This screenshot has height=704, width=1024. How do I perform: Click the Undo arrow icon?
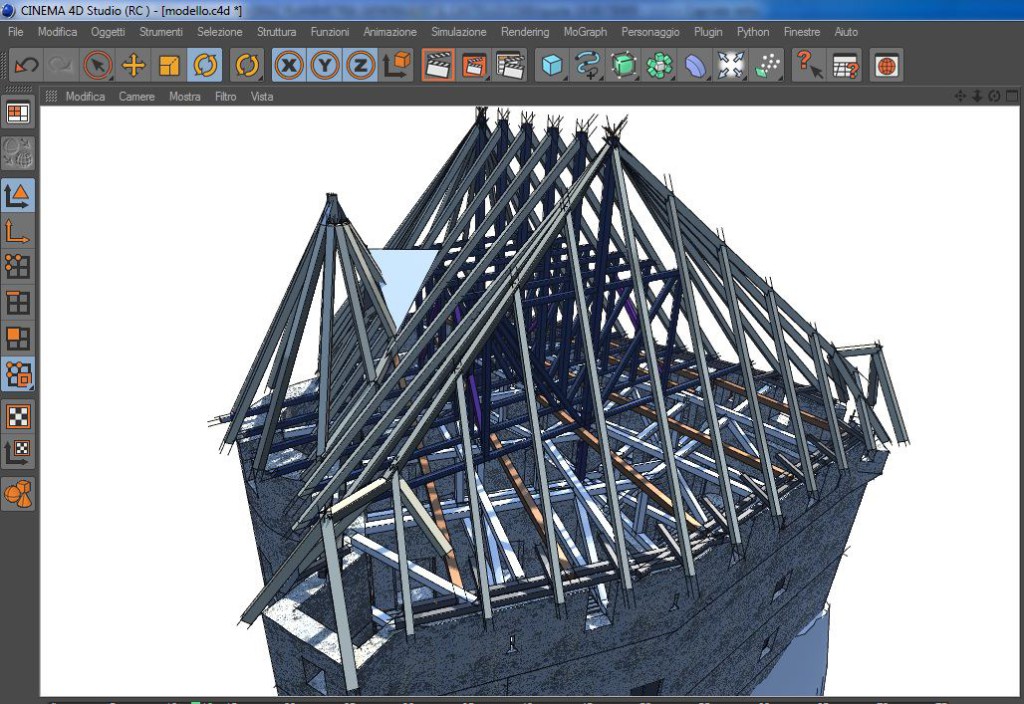(27, 66)
